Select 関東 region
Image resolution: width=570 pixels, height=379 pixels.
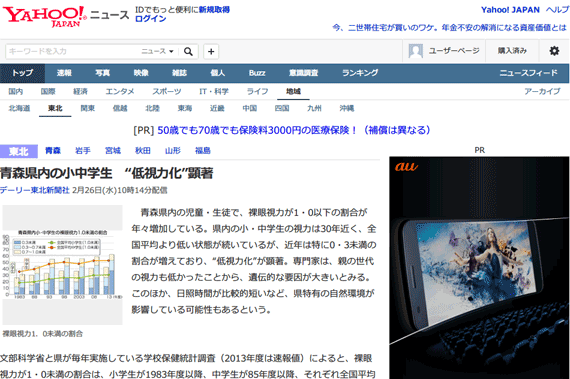click(x=88, y=108)
